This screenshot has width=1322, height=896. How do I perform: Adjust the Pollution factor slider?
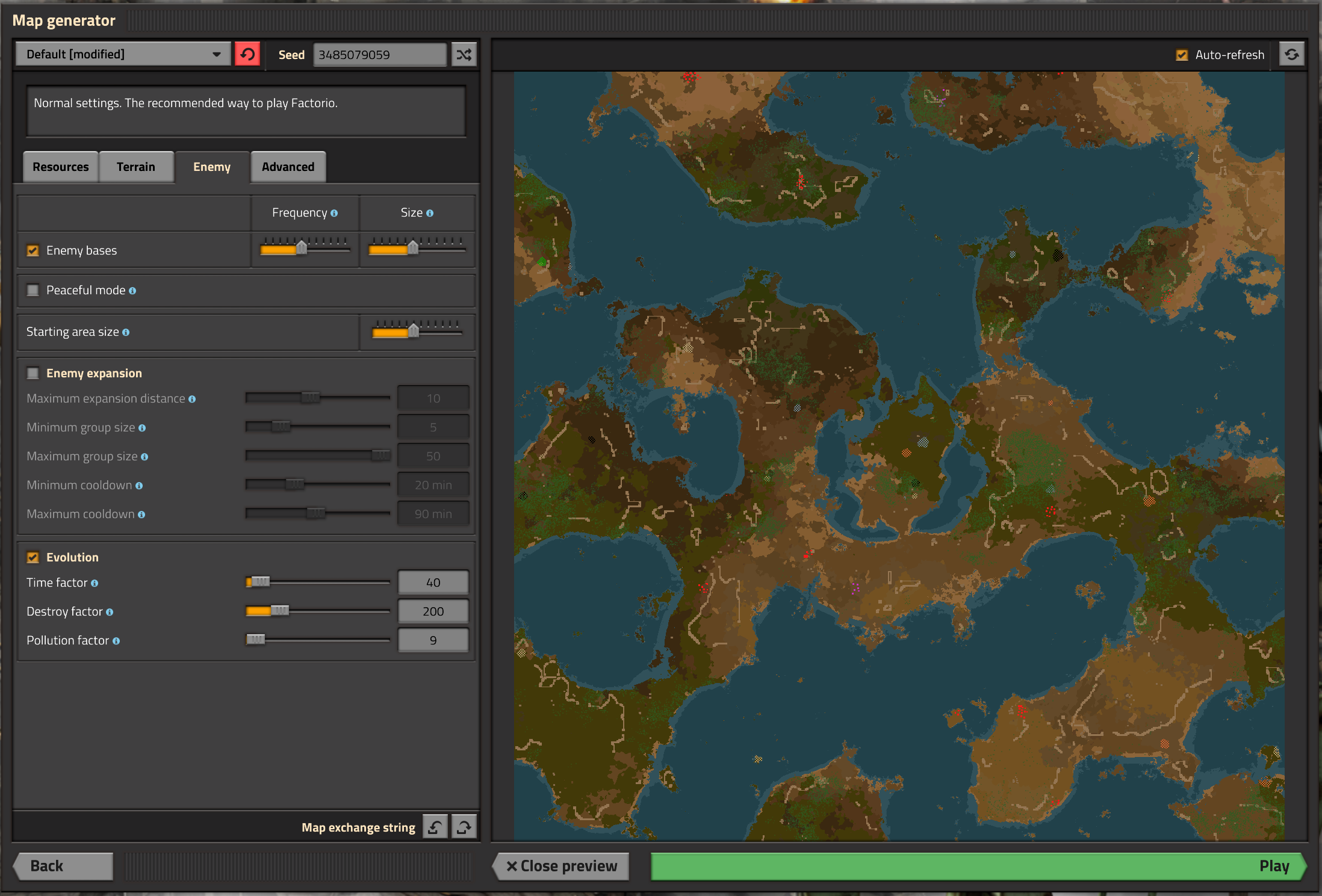click(318, 640)
